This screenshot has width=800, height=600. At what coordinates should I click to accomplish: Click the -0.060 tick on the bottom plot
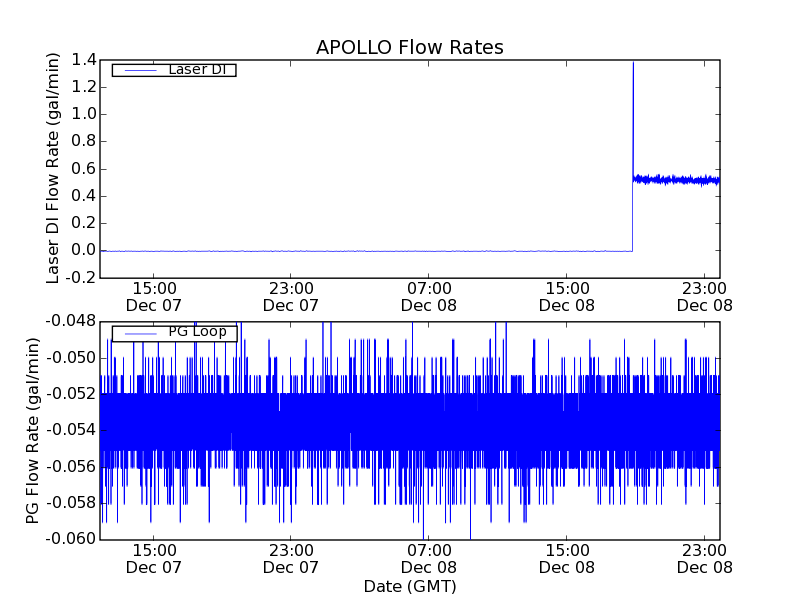point(71,539)
